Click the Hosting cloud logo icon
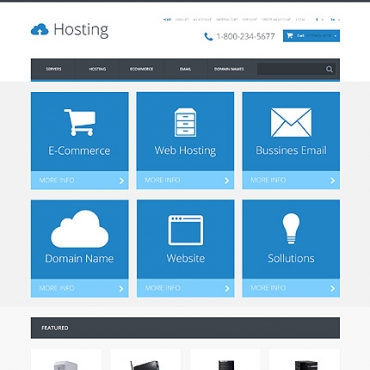Image resolution: width=370 pixels, height=370 pixels. pyautogui.click(x=40, y=30)
